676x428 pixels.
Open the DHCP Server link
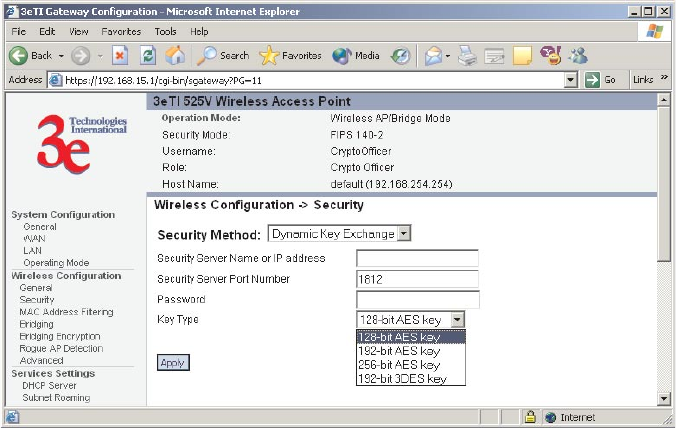[x=50, y=385]
